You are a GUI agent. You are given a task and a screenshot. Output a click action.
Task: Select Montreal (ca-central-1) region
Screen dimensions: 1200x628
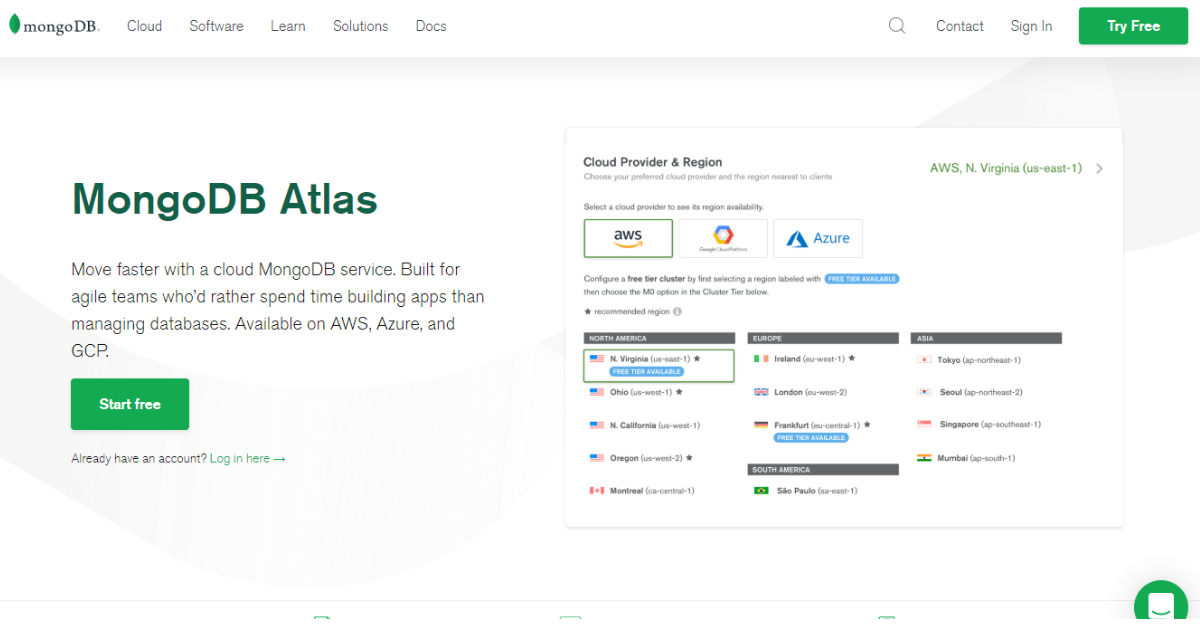(x=652, y=491)
